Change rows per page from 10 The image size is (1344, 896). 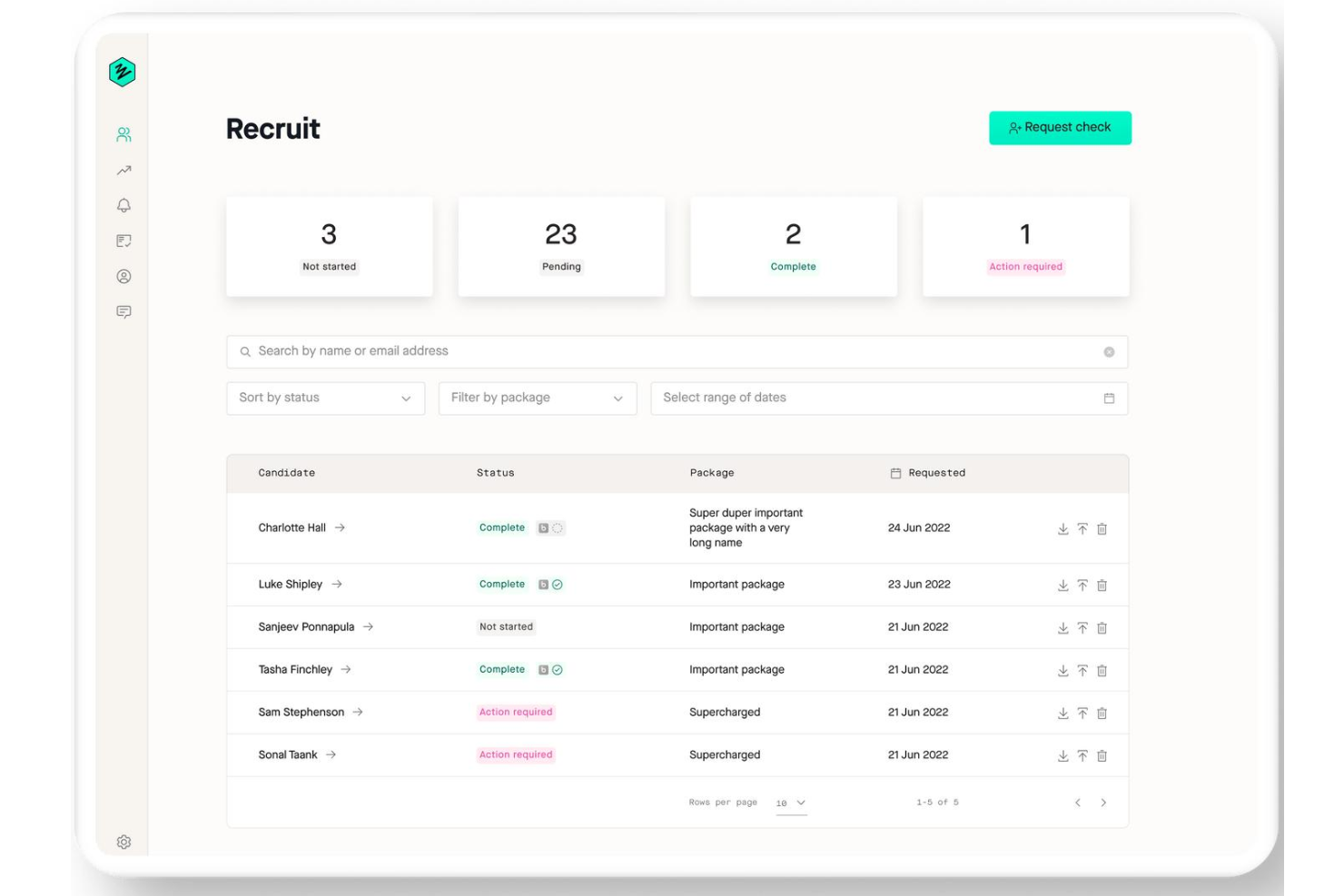(790, 802)
